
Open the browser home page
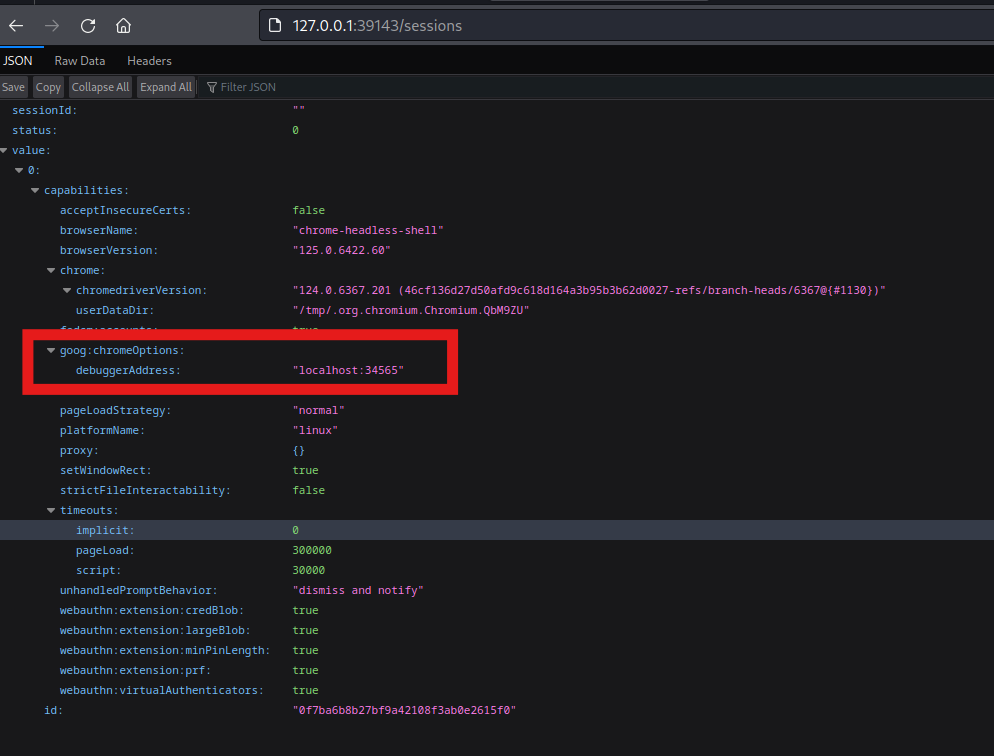[x=124, y=25]
